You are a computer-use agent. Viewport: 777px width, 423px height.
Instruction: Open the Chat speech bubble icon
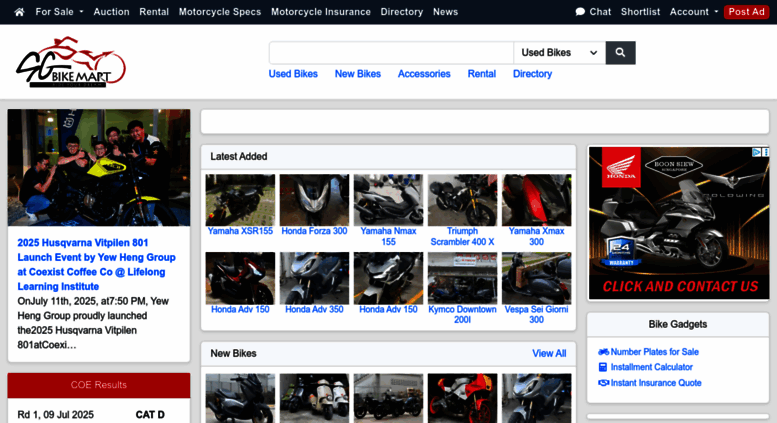click(x=580, y=12)
